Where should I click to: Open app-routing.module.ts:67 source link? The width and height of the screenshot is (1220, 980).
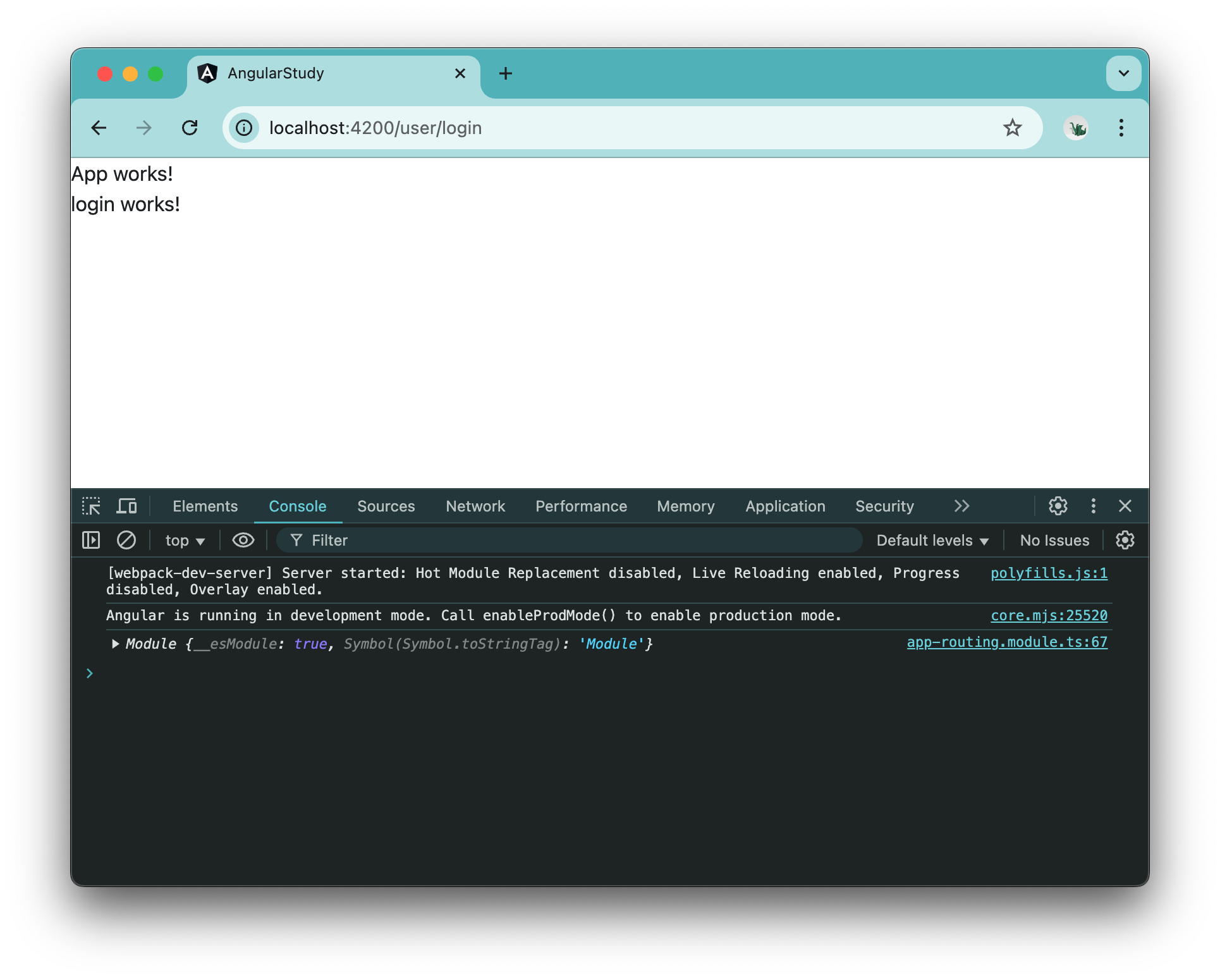pos(1006,642)
